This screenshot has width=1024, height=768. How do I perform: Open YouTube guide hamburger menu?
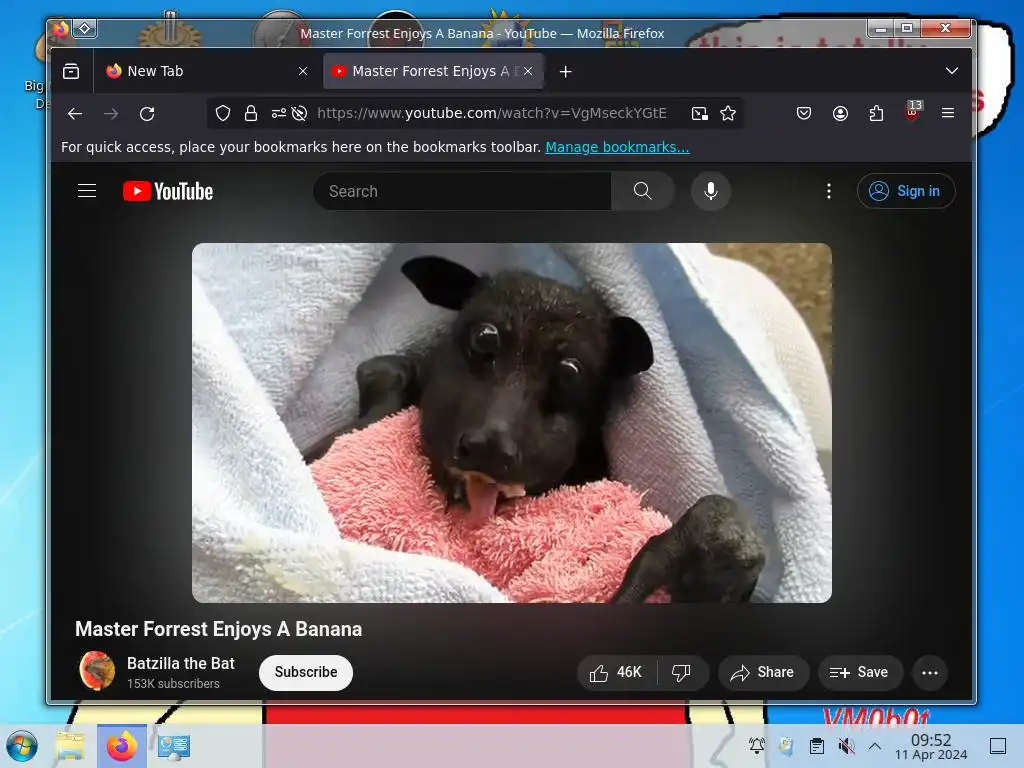click(x=87, y=191)
